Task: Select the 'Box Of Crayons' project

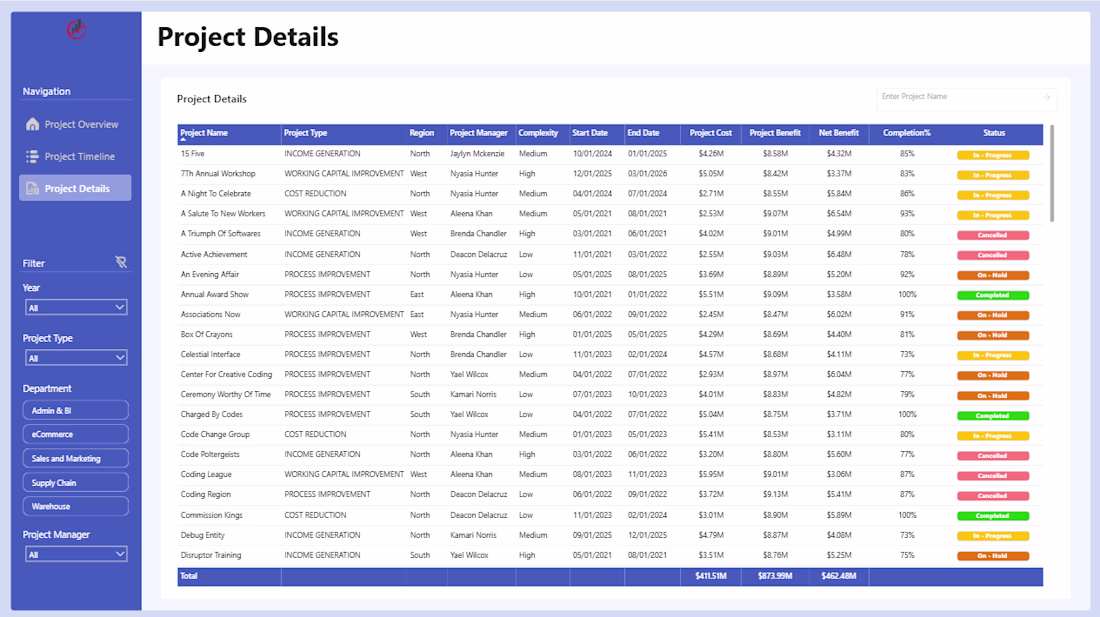Action: 206,334
